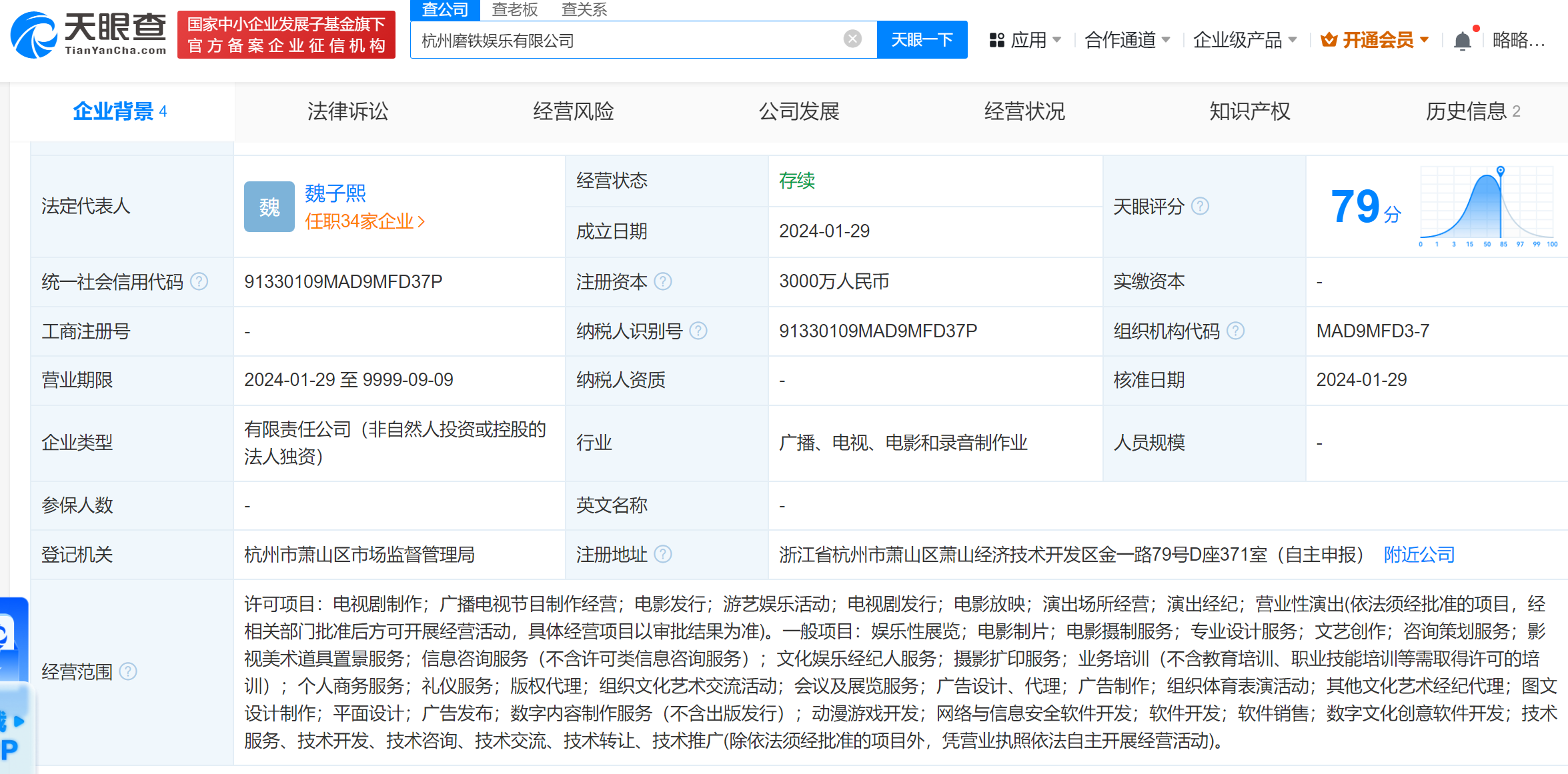This screenshot has height=774, width=1568.
Task: Clear the search box with the X icon
Action: coord(852,39)
